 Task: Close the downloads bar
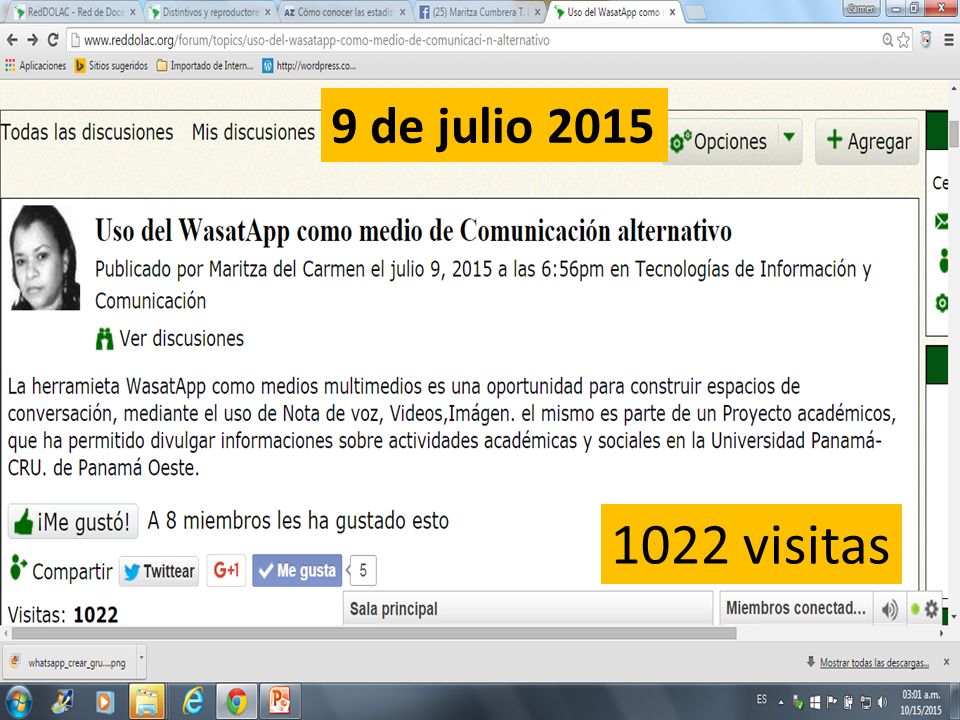coord(946,662)
